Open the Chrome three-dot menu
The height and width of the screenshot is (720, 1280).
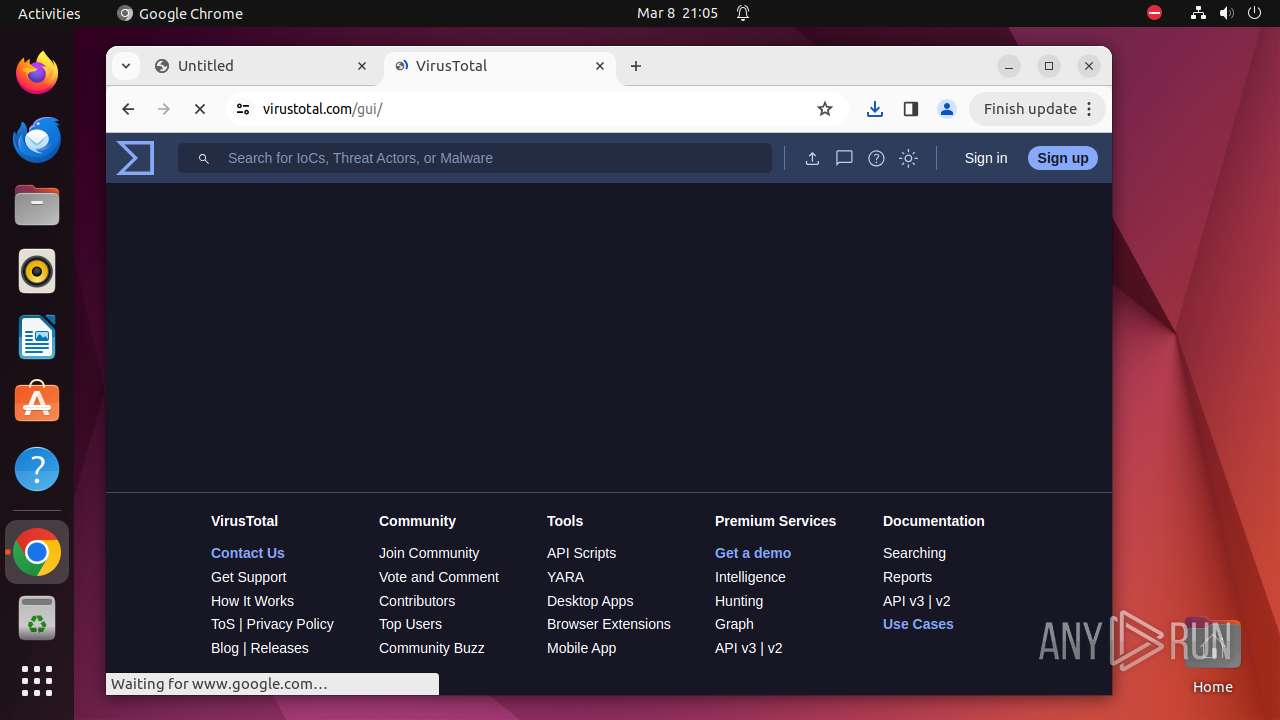coord(1090,109)
